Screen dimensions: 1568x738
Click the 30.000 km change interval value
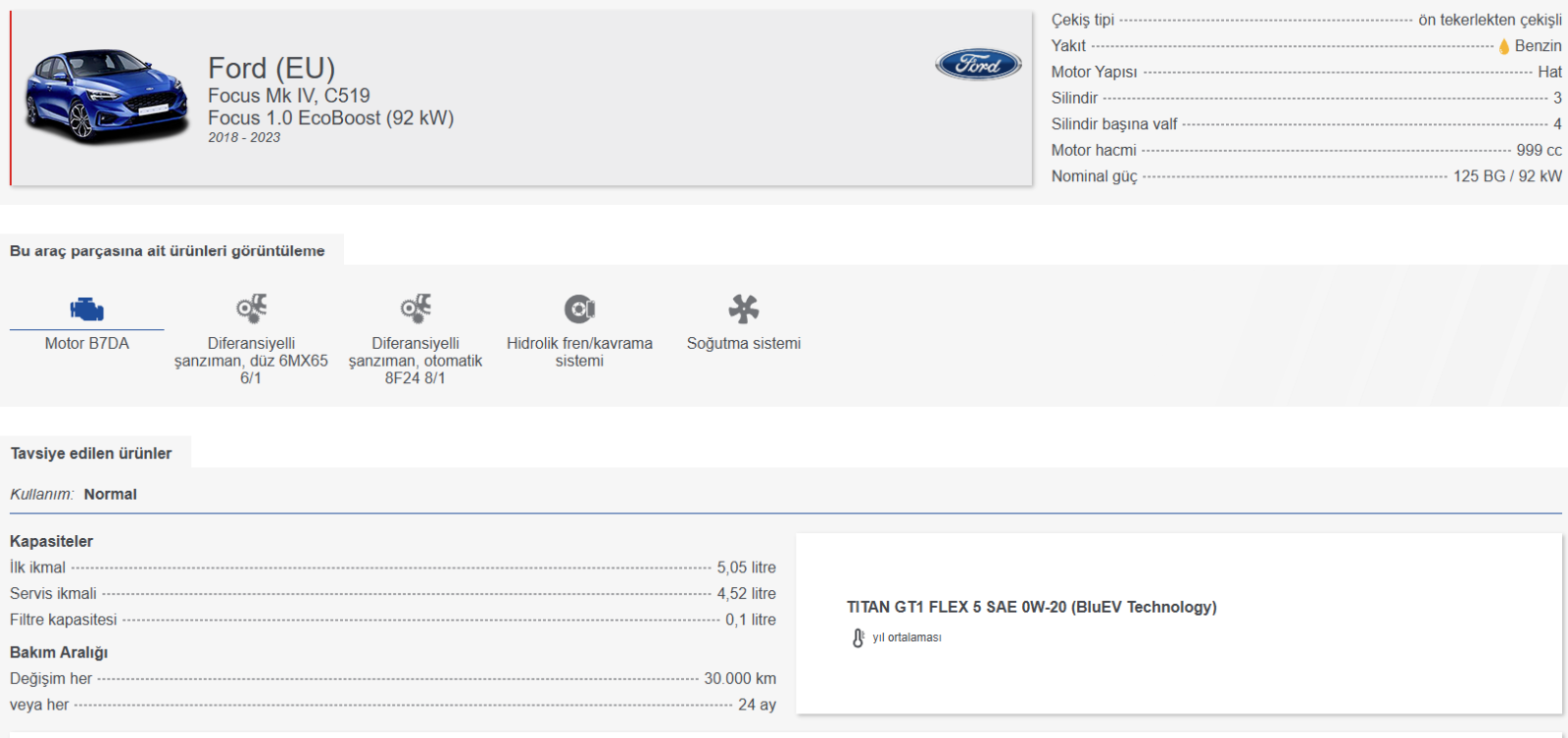pos(740,678)
